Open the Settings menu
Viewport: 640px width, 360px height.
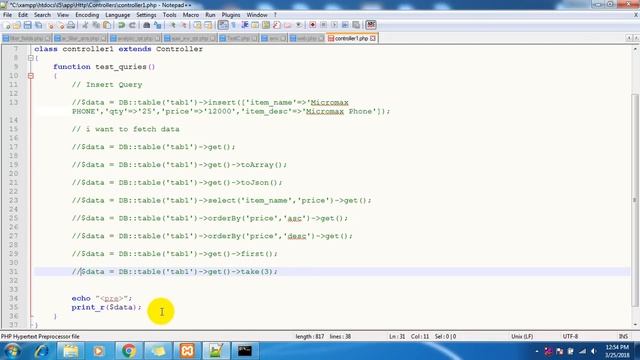coord(146,15)
